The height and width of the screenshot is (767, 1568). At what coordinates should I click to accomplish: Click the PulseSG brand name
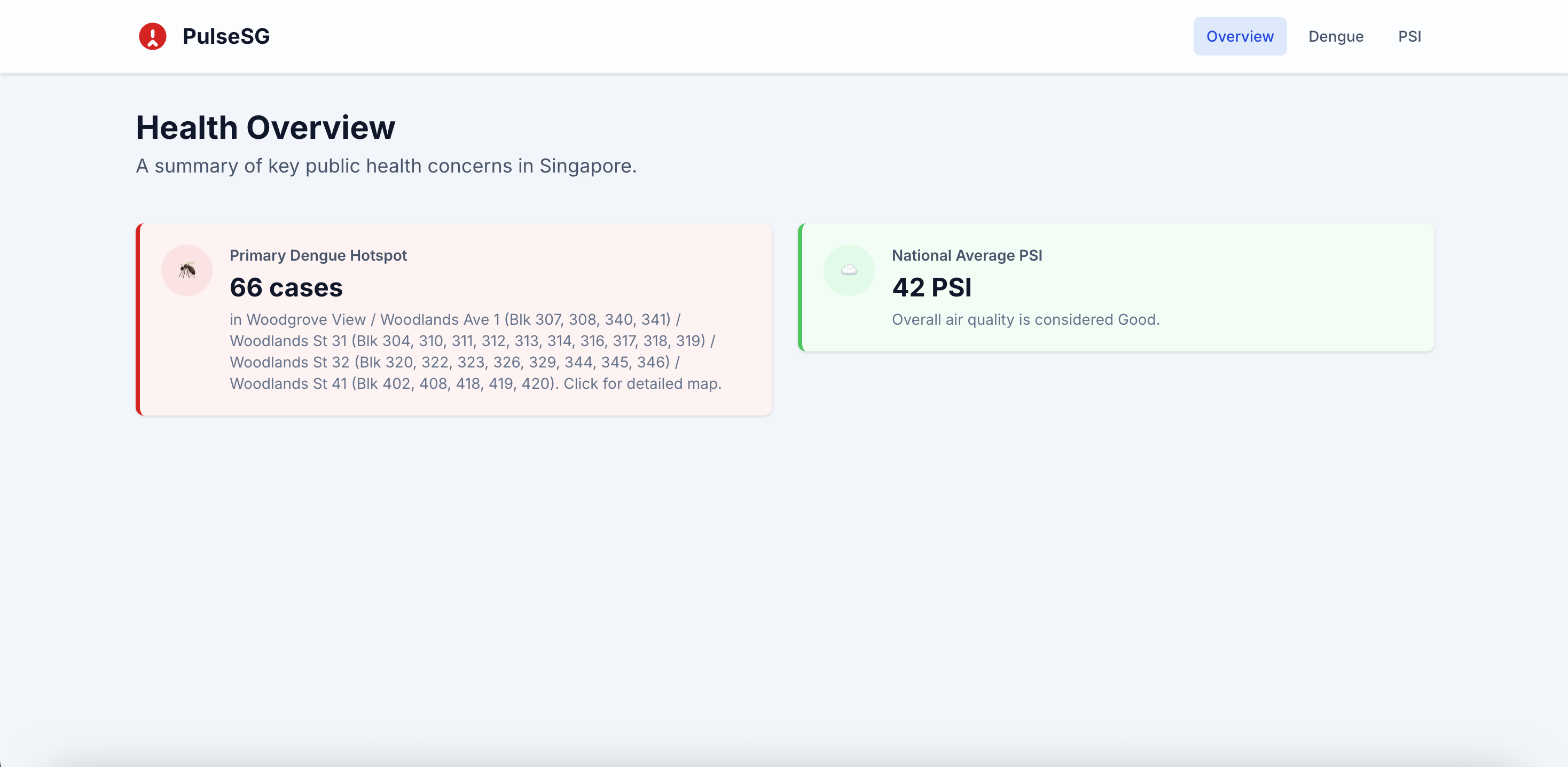226,36
